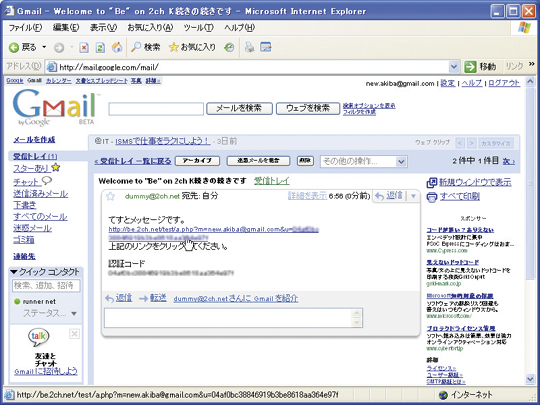Viewport: 540px width, 405px height.
Task: Click the すべて印刷 printer icon
Action: (x=432, y=197)
